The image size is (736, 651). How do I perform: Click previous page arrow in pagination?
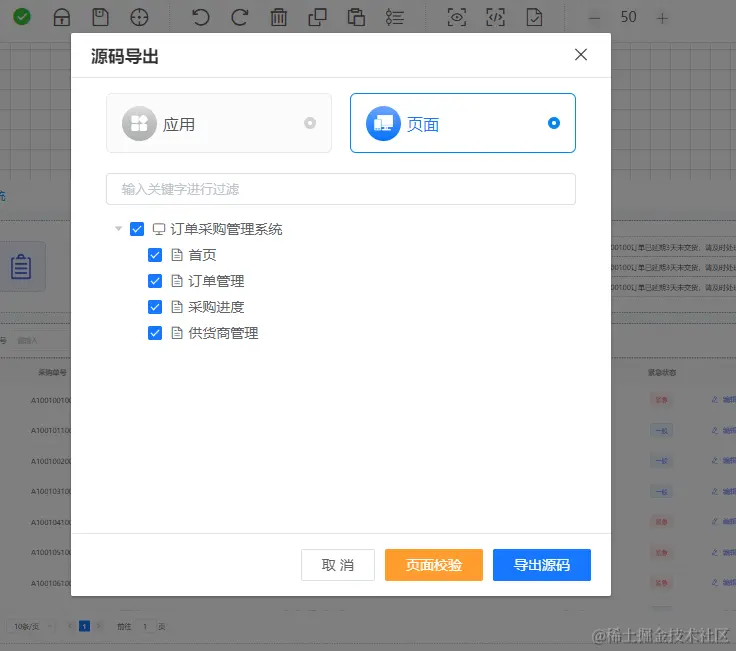coord(70,626)
